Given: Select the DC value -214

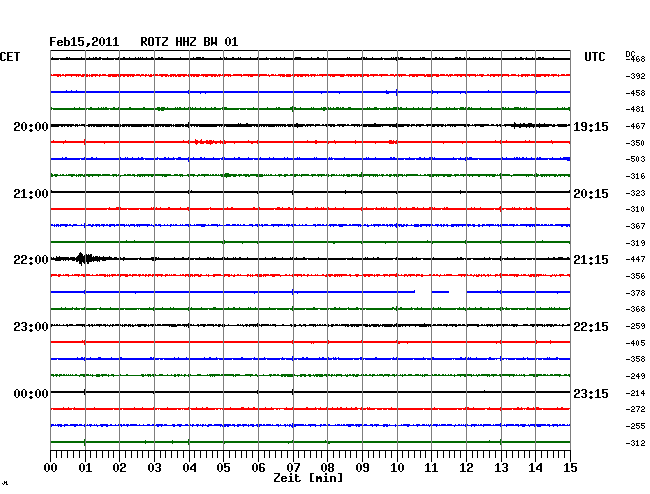Looking at the screenshot, I should [635, 393].
